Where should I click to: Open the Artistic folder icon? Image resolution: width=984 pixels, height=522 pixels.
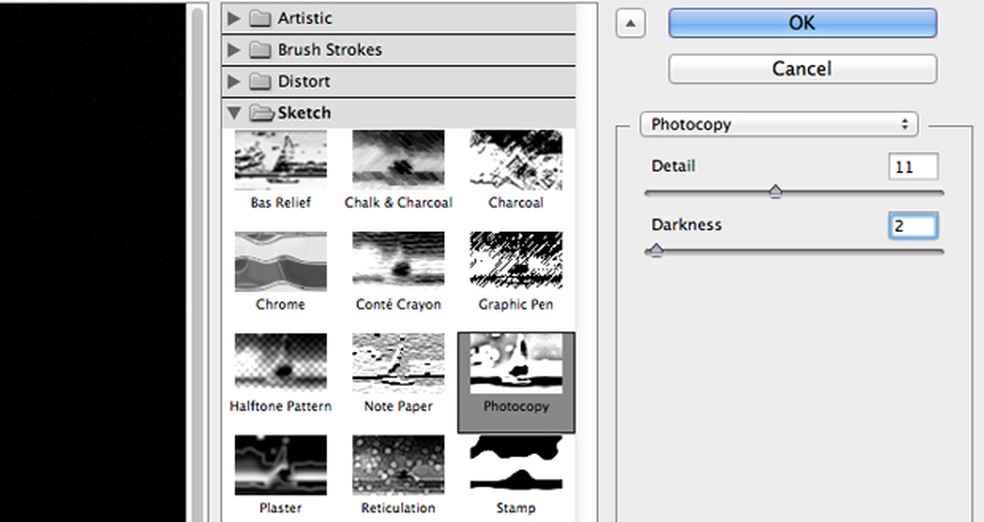point(260,18)
